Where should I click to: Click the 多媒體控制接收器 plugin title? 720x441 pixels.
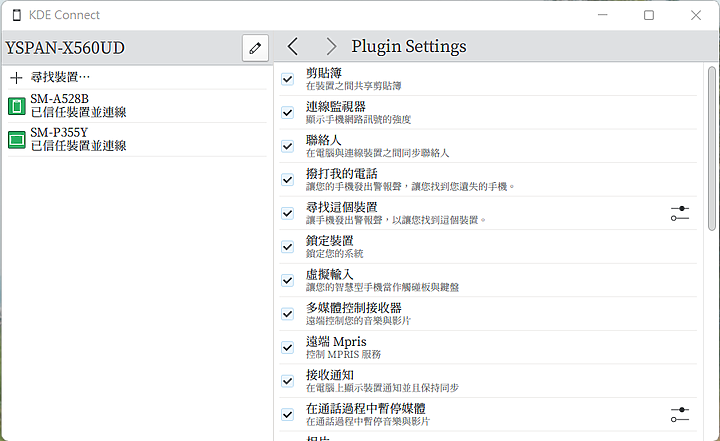pyautogui.click(x=354, y=308)
